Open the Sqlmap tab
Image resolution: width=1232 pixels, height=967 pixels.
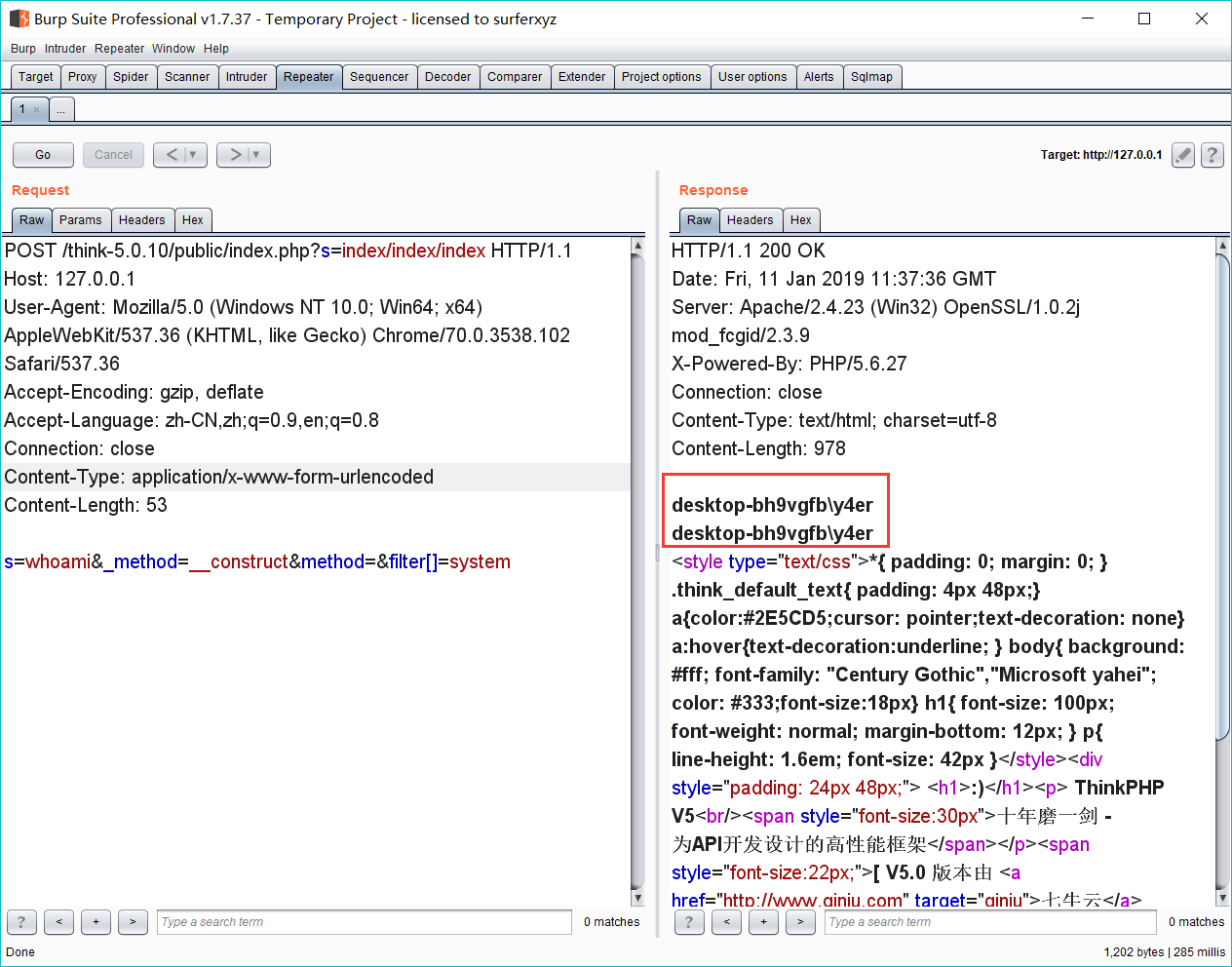(x=872, y=77)
